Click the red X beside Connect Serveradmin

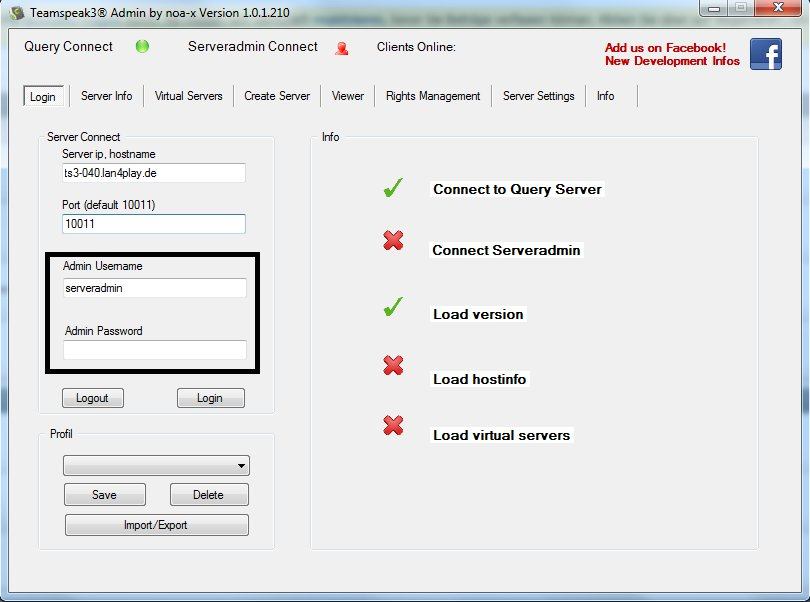(x=393, y=240)
